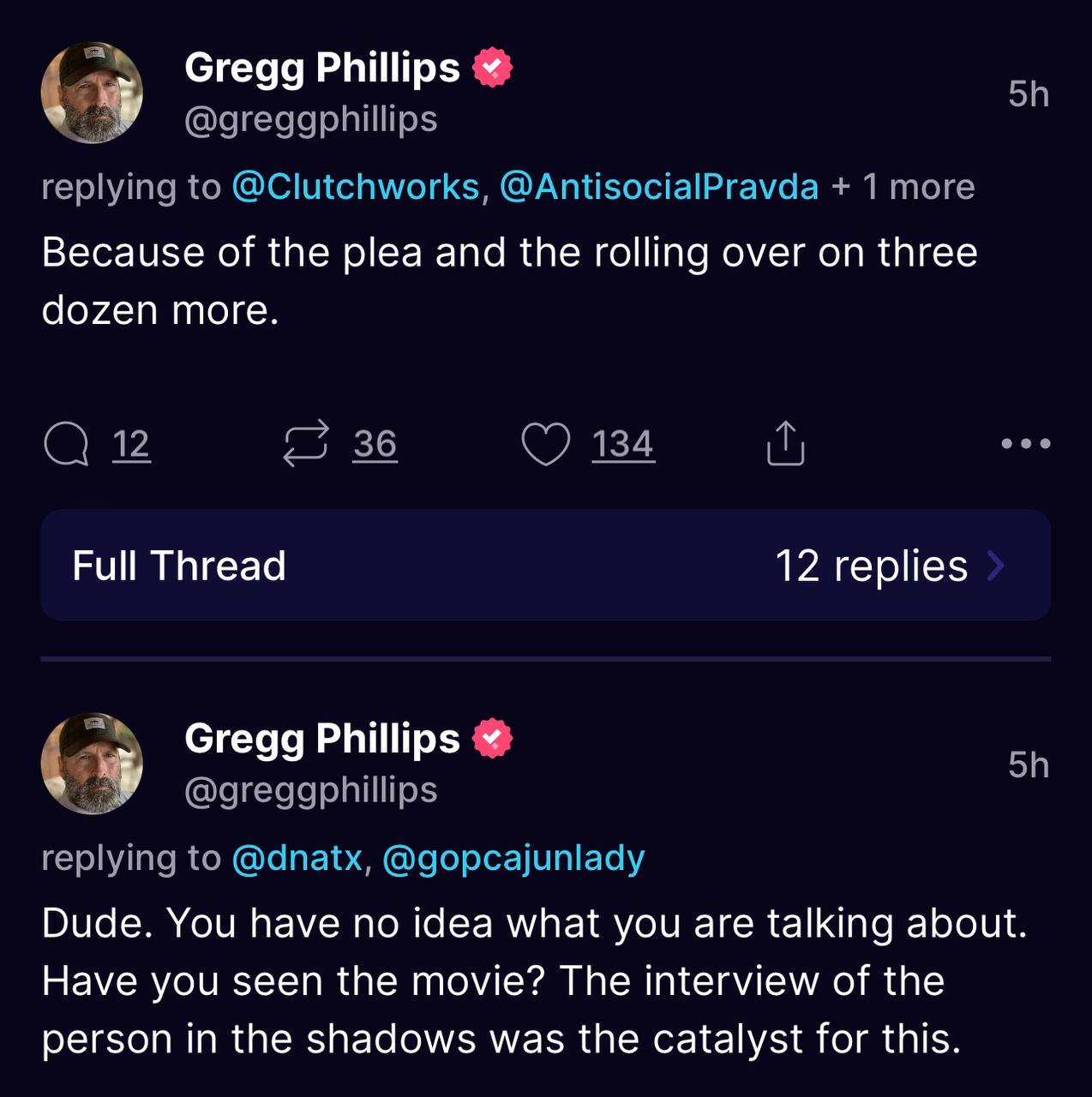Click the bottom post's profile avatar
This screenshot has height=1097, width=1092.
[x=92, y=764]
